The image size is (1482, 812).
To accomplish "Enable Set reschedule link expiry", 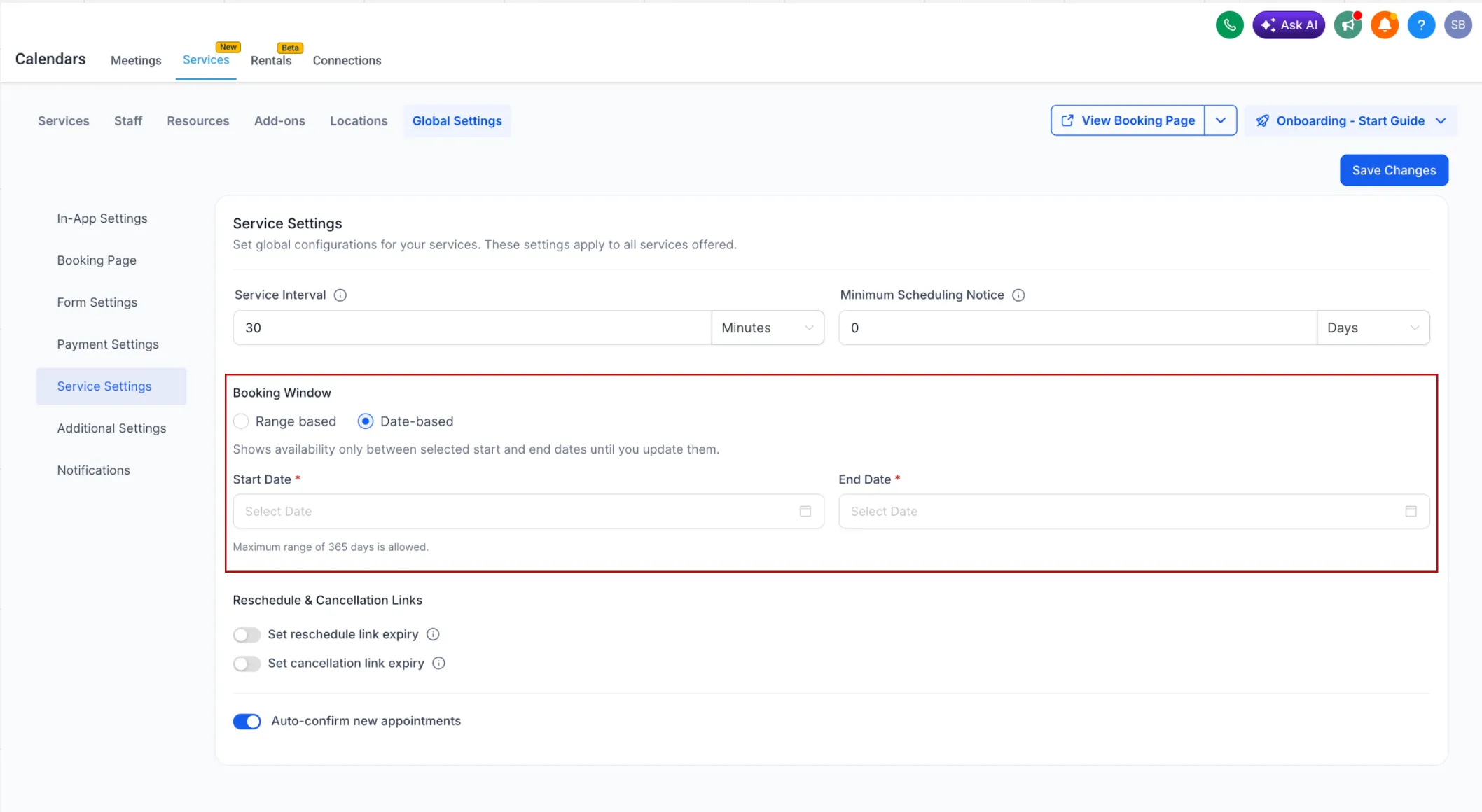I will coord(247,634).
